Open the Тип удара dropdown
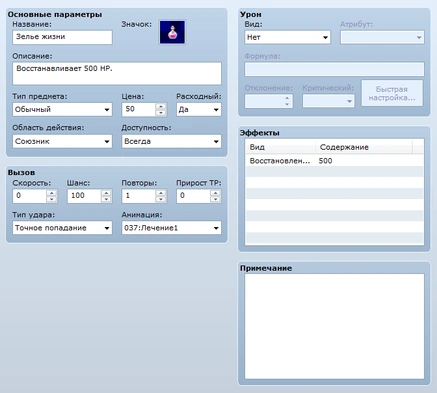 [62, 228]
